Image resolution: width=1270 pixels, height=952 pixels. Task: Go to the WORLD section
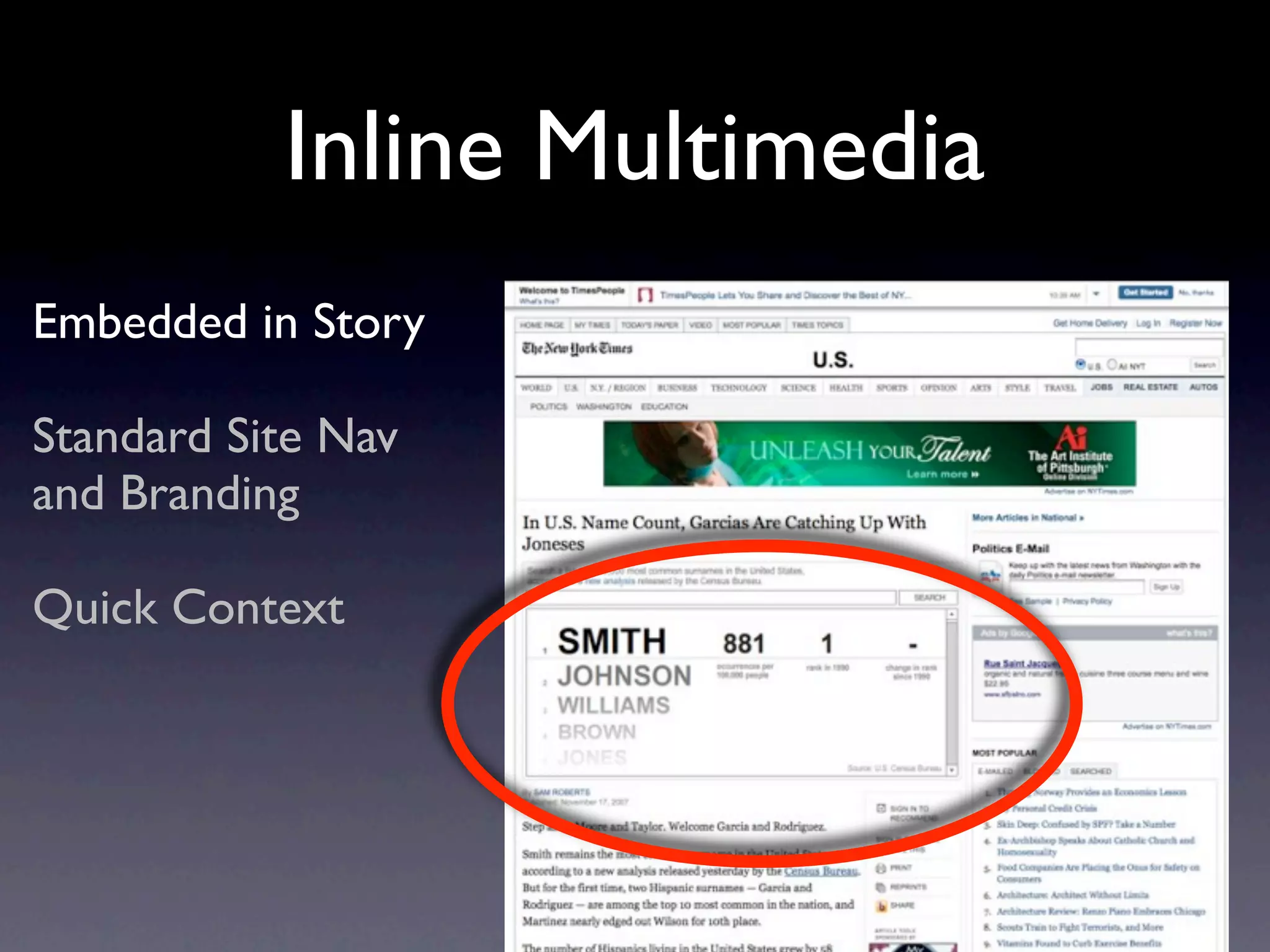(x=536, y=388)
